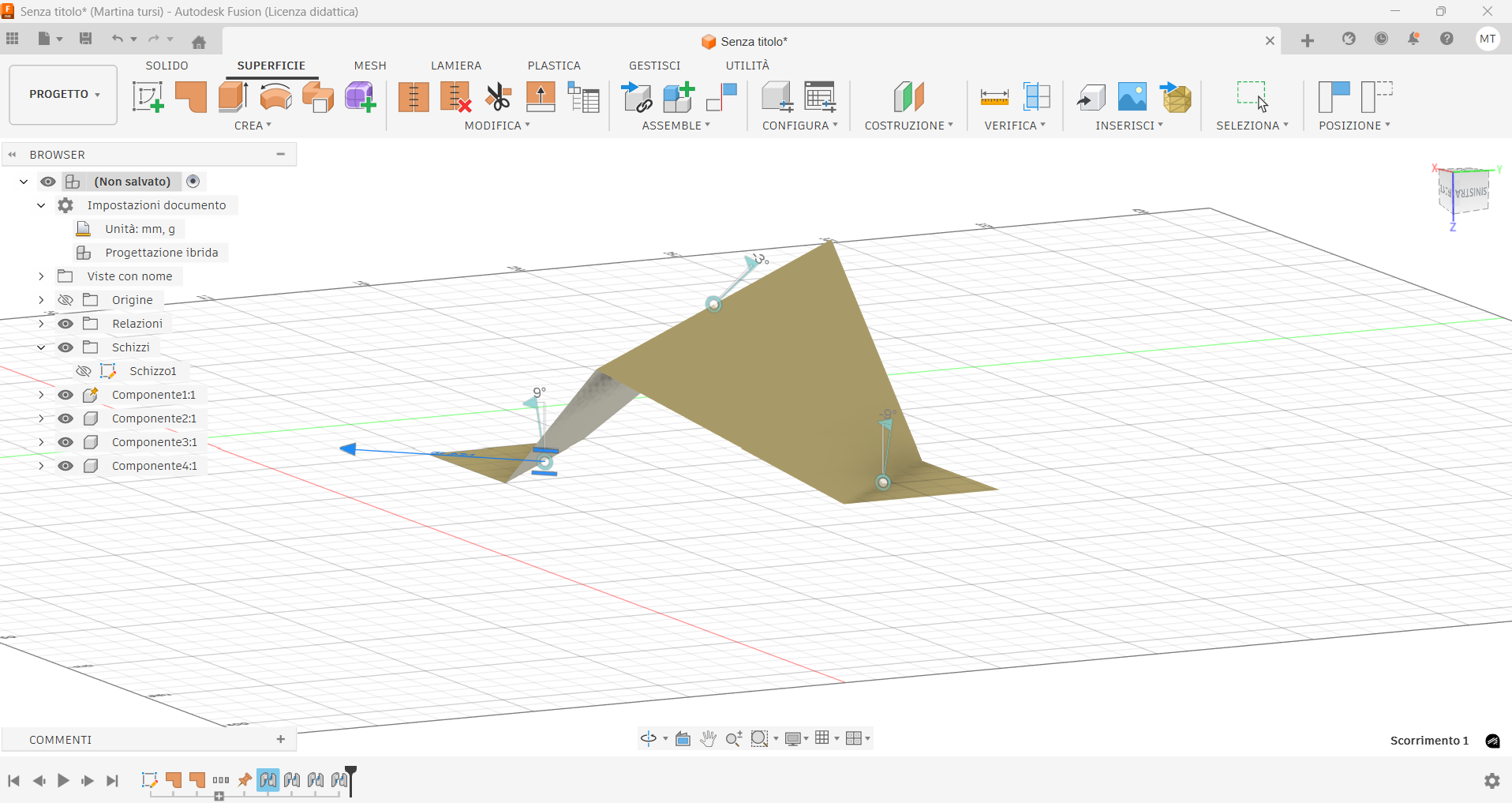Click the Orbit tool in navigation bar
Screen dimensions: 1512x803
click(649, 738)
